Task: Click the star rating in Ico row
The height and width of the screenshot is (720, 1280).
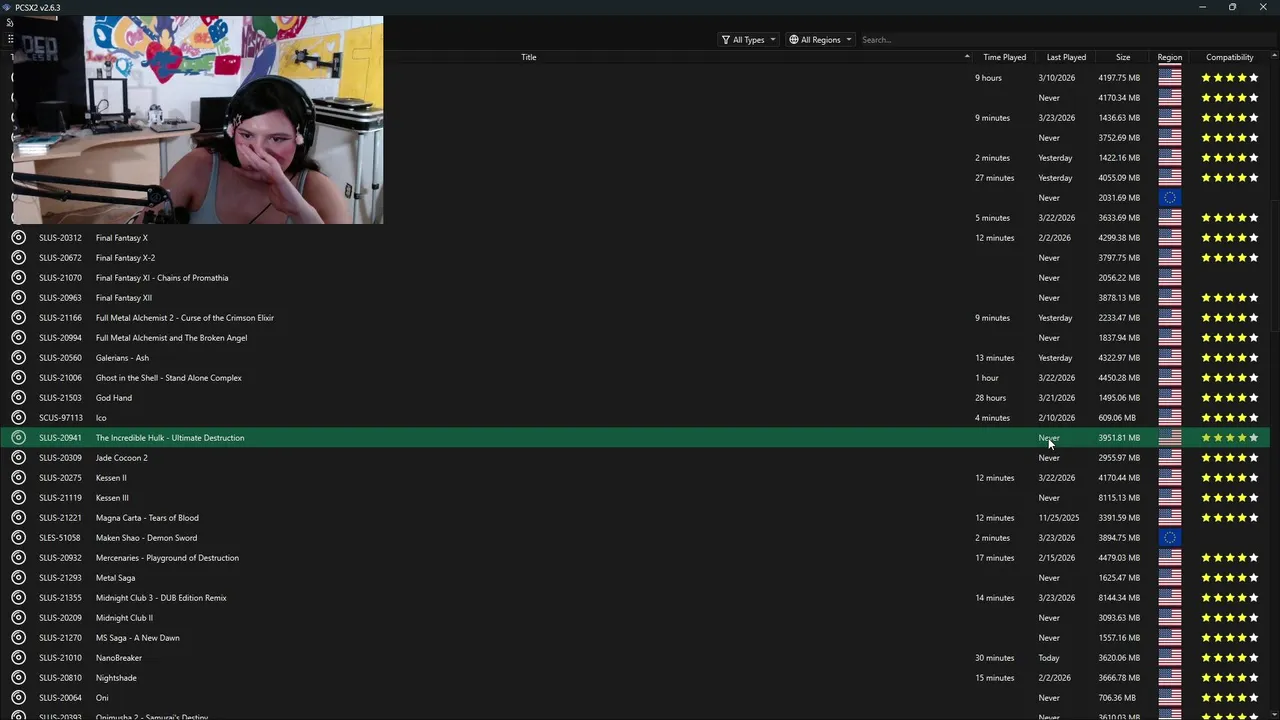Action: coord(1230,418)
